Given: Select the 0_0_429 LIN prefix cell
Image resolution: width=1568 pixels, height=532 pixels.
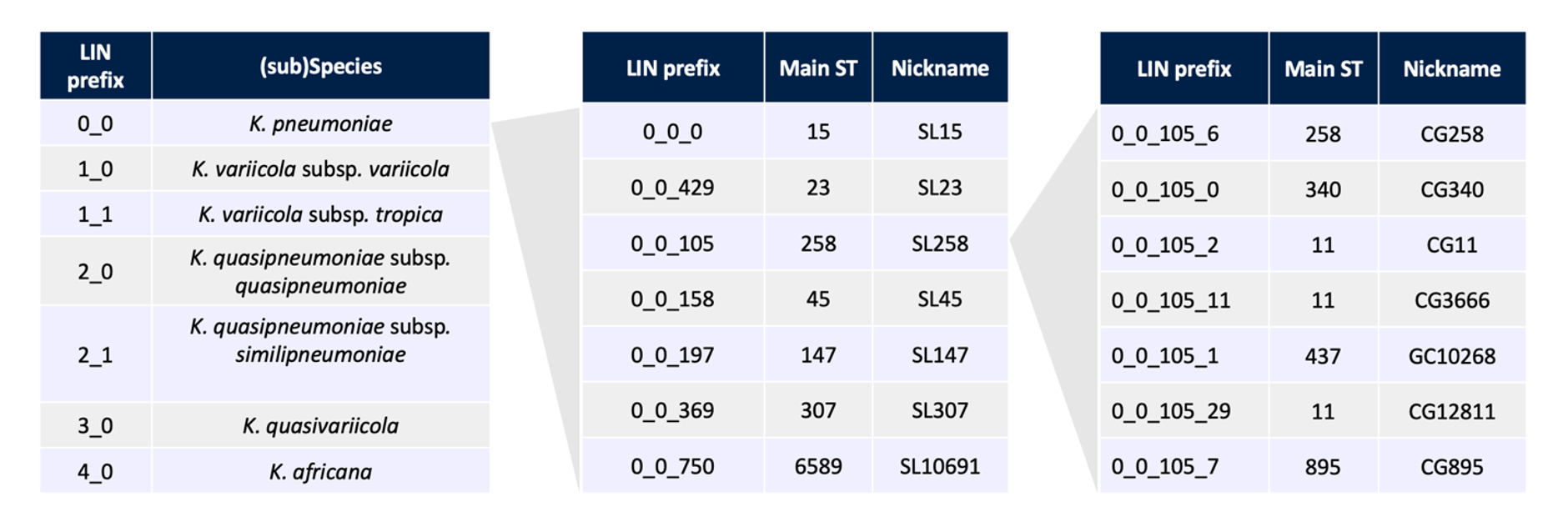Looking at the screenshot, I should pos(672,188).
